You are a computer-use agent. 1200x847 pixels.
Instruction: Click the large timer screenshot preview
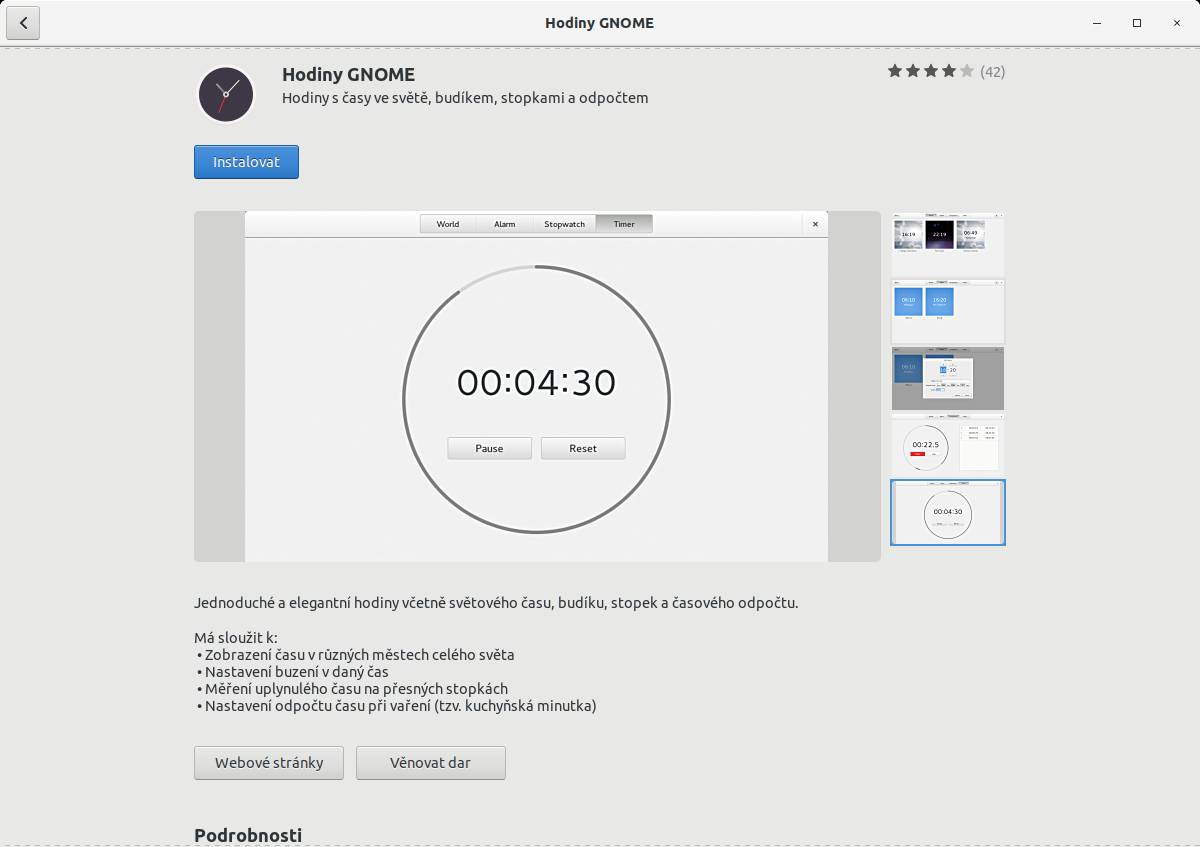[x=537, y=386]
